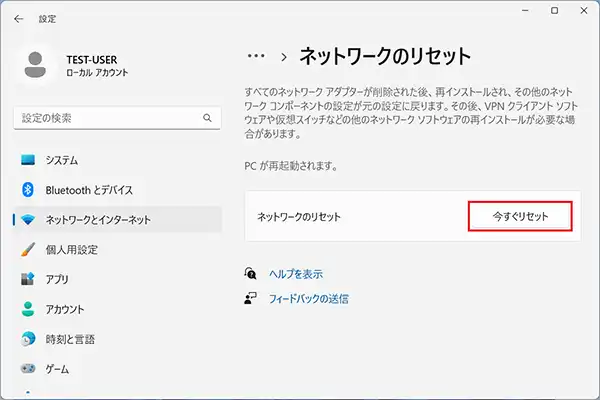Minimize the settings window

coord(525,11)
